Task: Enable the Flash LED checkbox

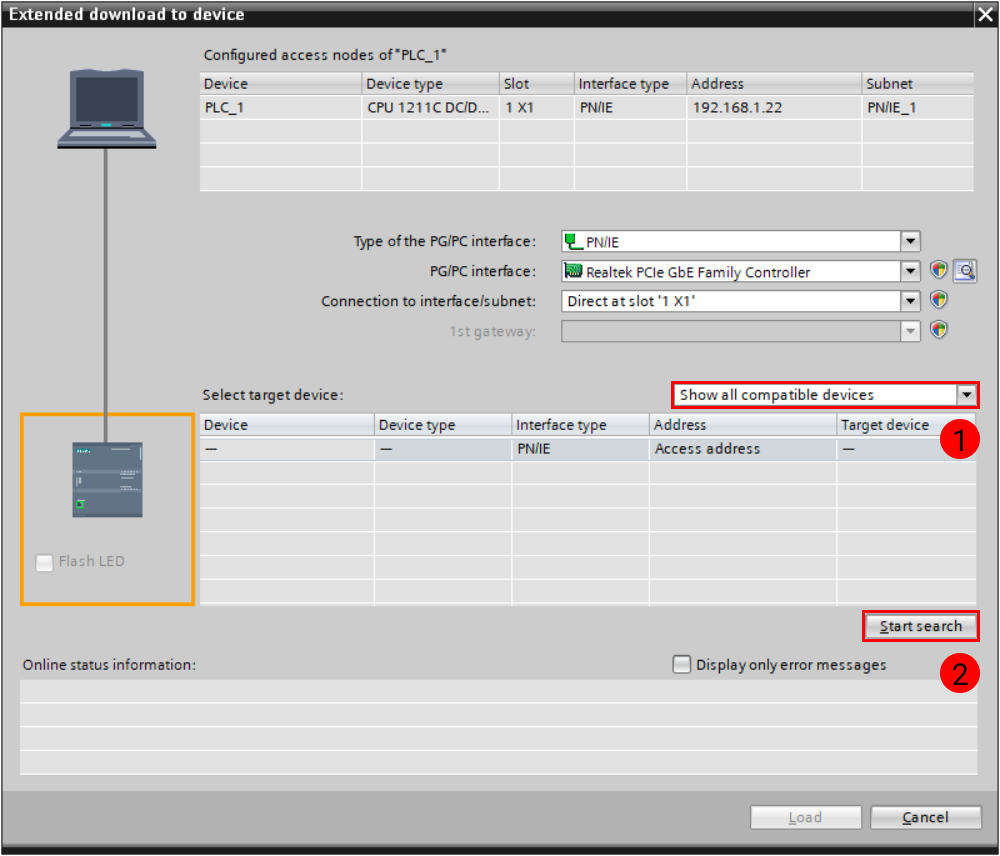Action: click(44, 562)
